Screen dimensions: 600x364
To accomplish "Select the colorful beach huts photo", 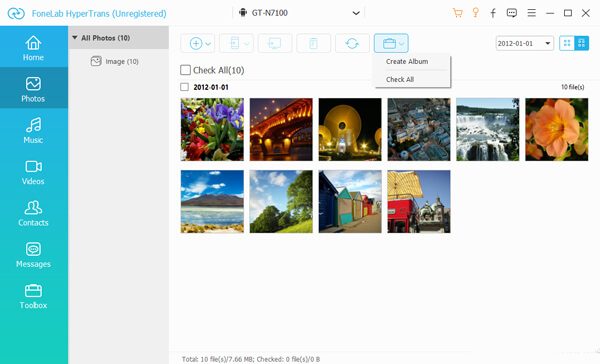I will tap(350, 201).
